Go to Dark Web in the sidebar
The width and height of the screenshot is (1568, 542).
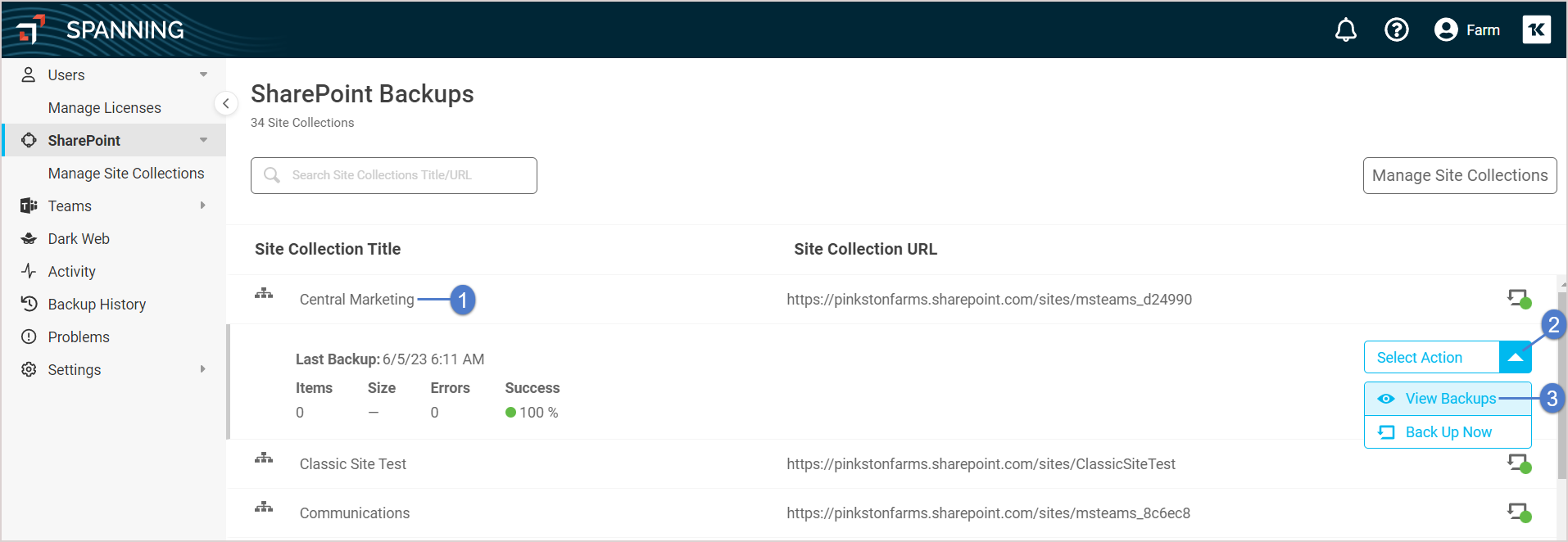pyautogui.click(x=79, y=238)
